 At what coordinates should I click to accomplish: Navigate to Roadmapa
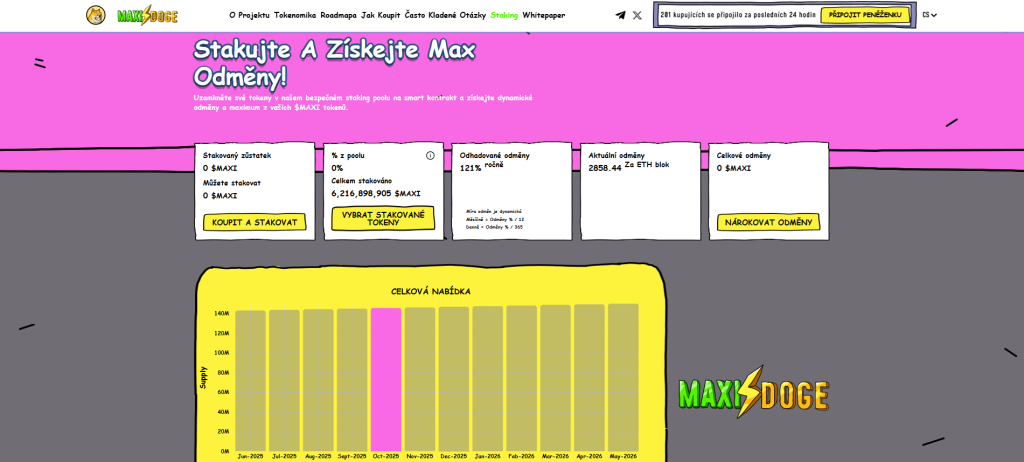click(338, 15)
